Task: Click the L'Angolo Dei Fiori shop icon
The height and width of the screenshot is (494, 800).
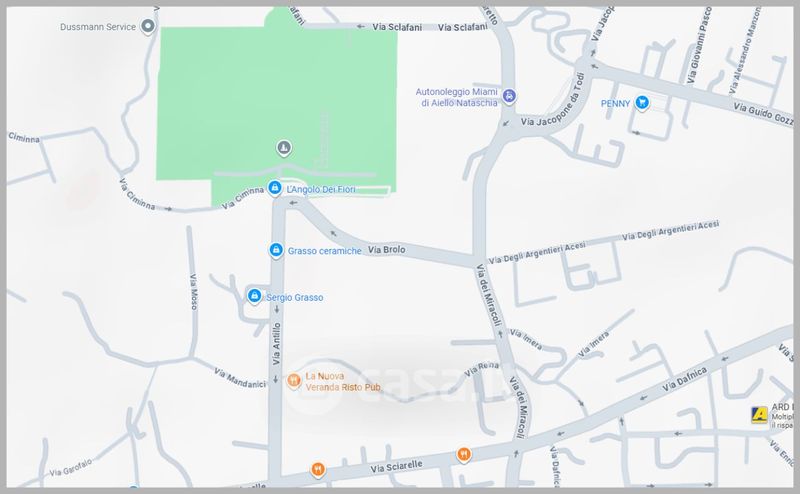Action: [x=275, y=188]
